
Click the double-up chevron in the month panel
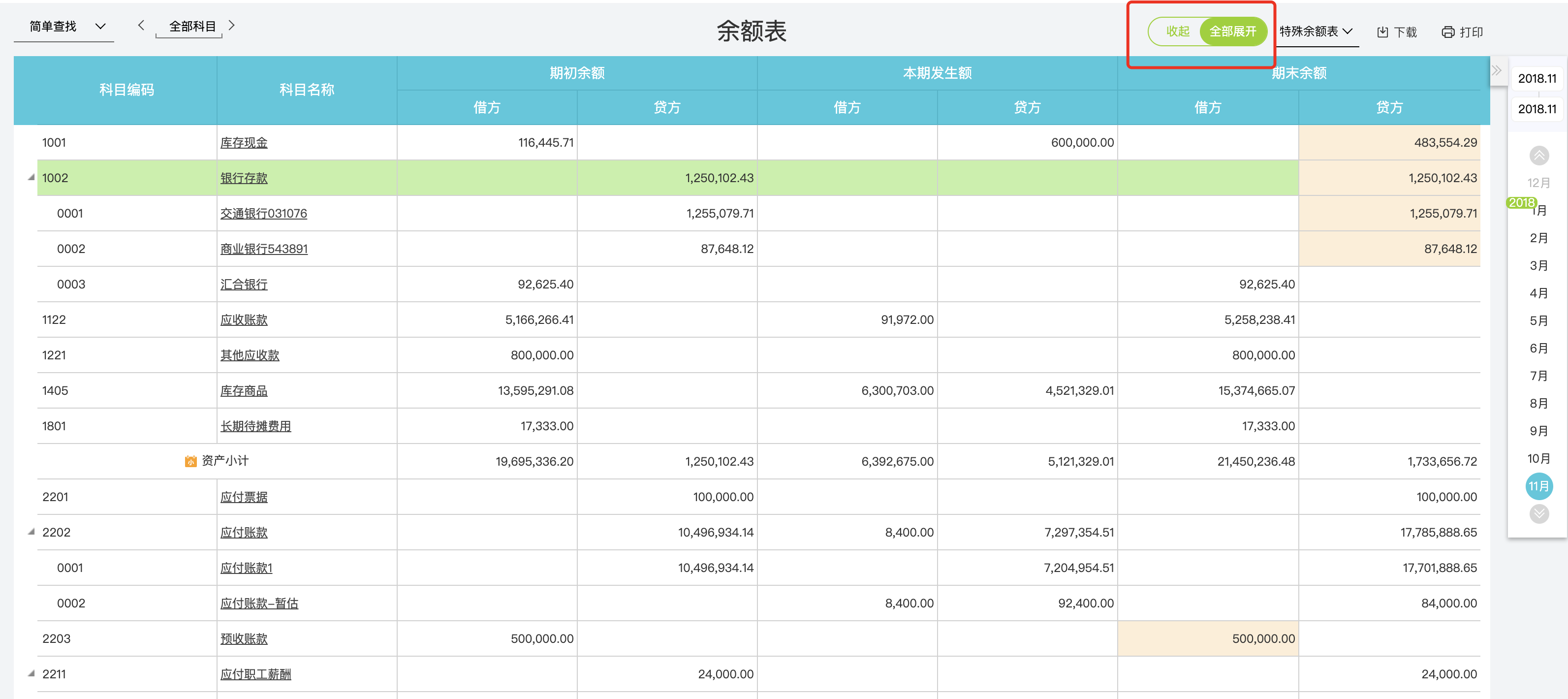click(x=1539, y=155)
